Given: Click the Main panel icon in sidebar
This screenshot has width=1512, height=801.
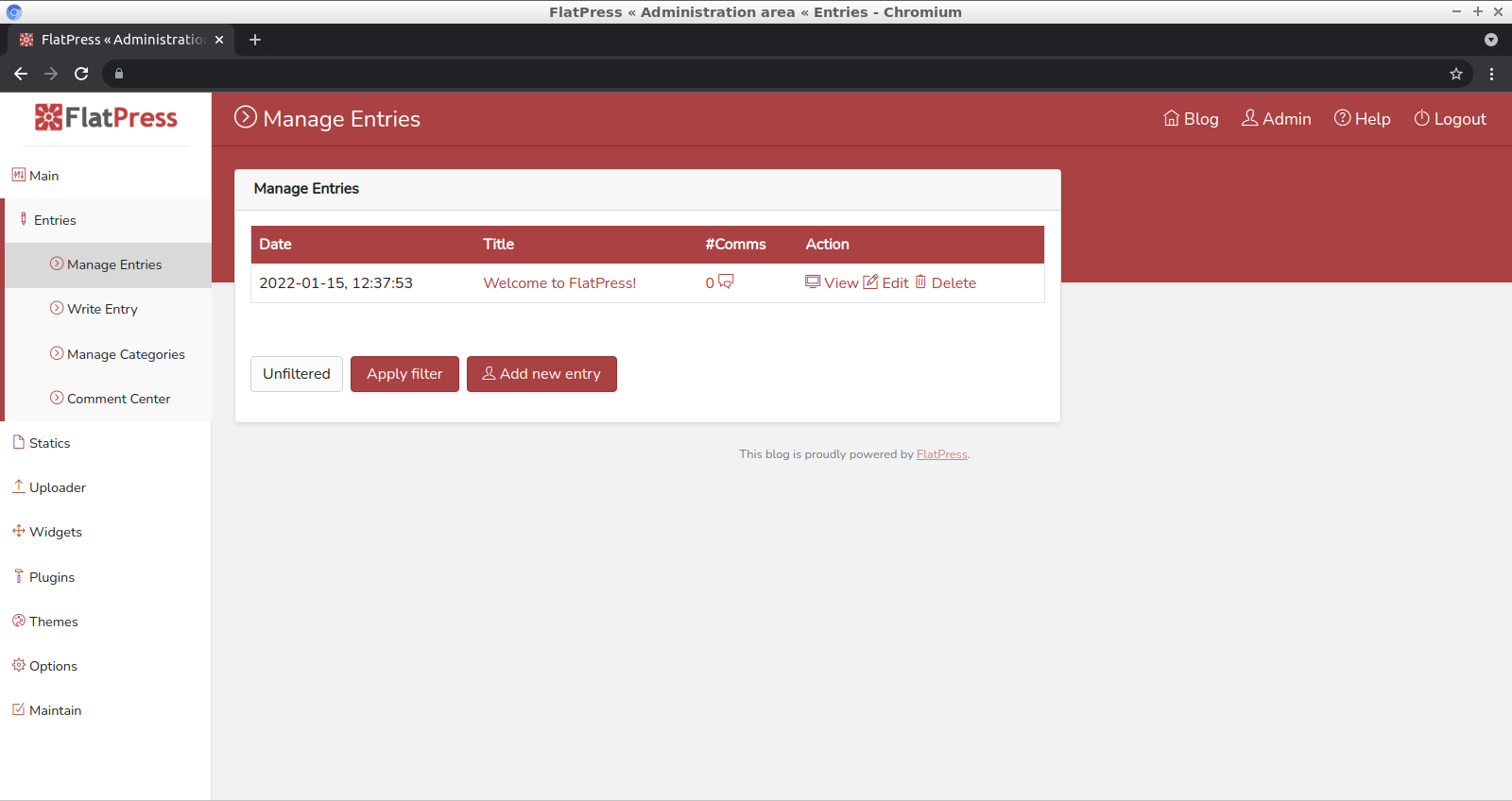Looking at the screenshot, I should click(18, 175).
